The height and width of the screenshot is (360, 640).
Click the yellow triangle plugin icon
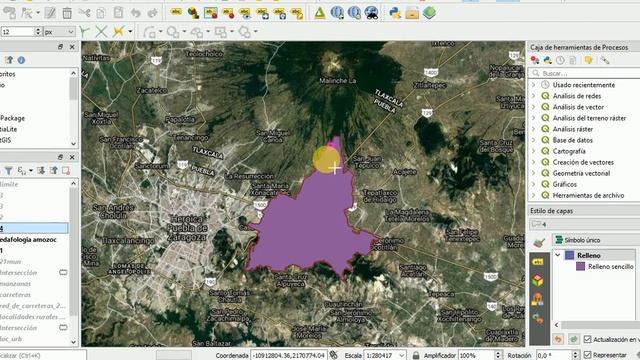[x=320, y=13]
